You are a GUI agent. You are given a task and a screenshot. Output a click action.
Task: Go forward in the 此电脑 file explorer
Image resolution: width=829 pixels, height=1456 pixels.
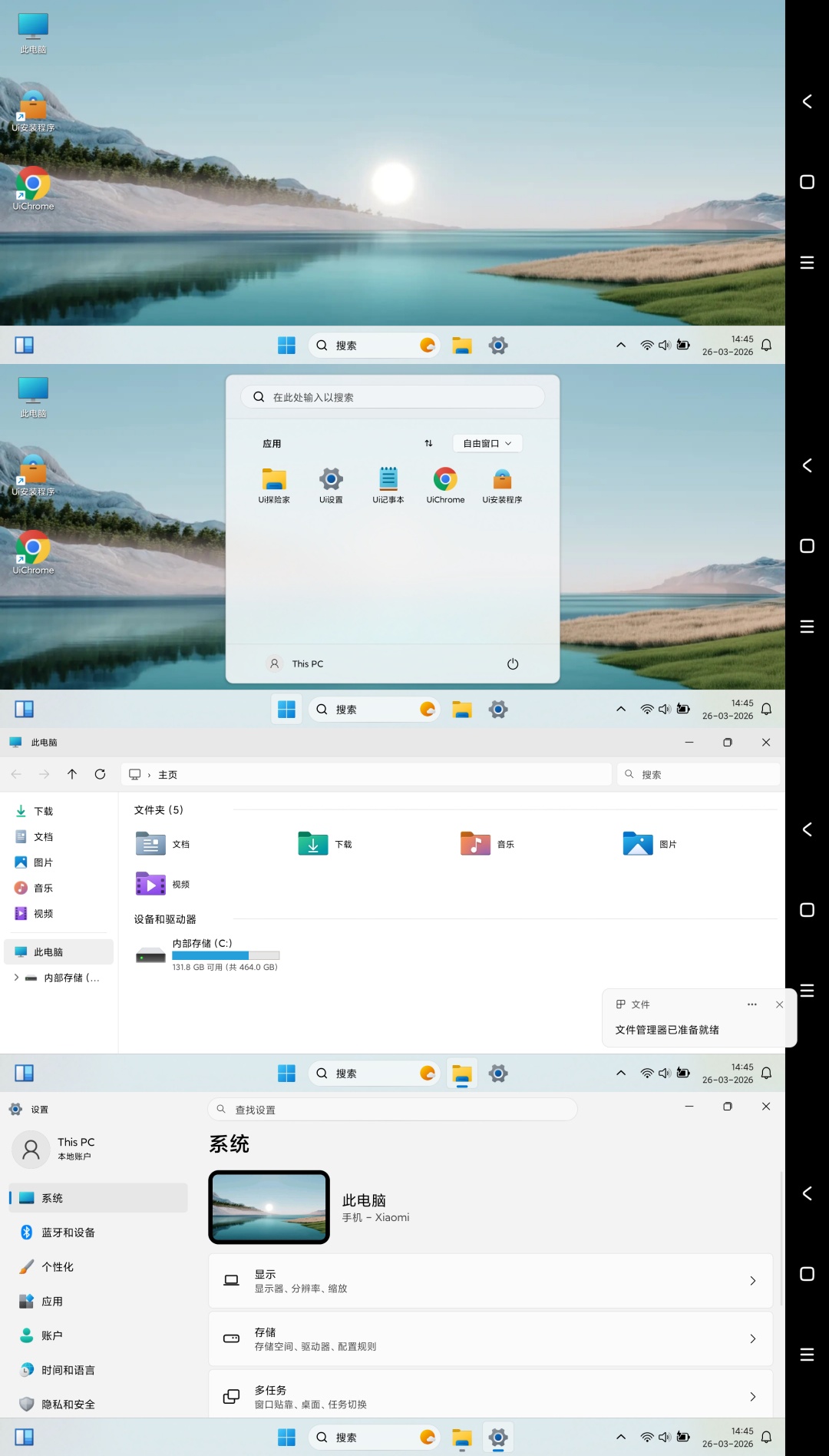click(x=44, y=774)
